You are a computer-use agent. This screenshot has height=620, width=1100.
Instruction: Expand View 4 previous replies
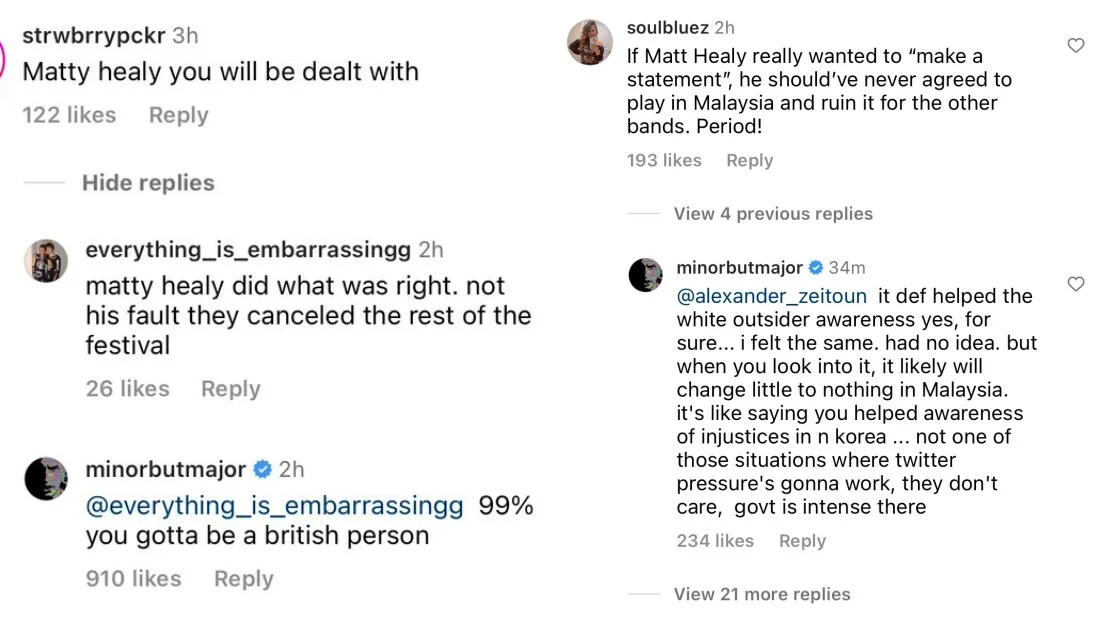coord(773,214)
